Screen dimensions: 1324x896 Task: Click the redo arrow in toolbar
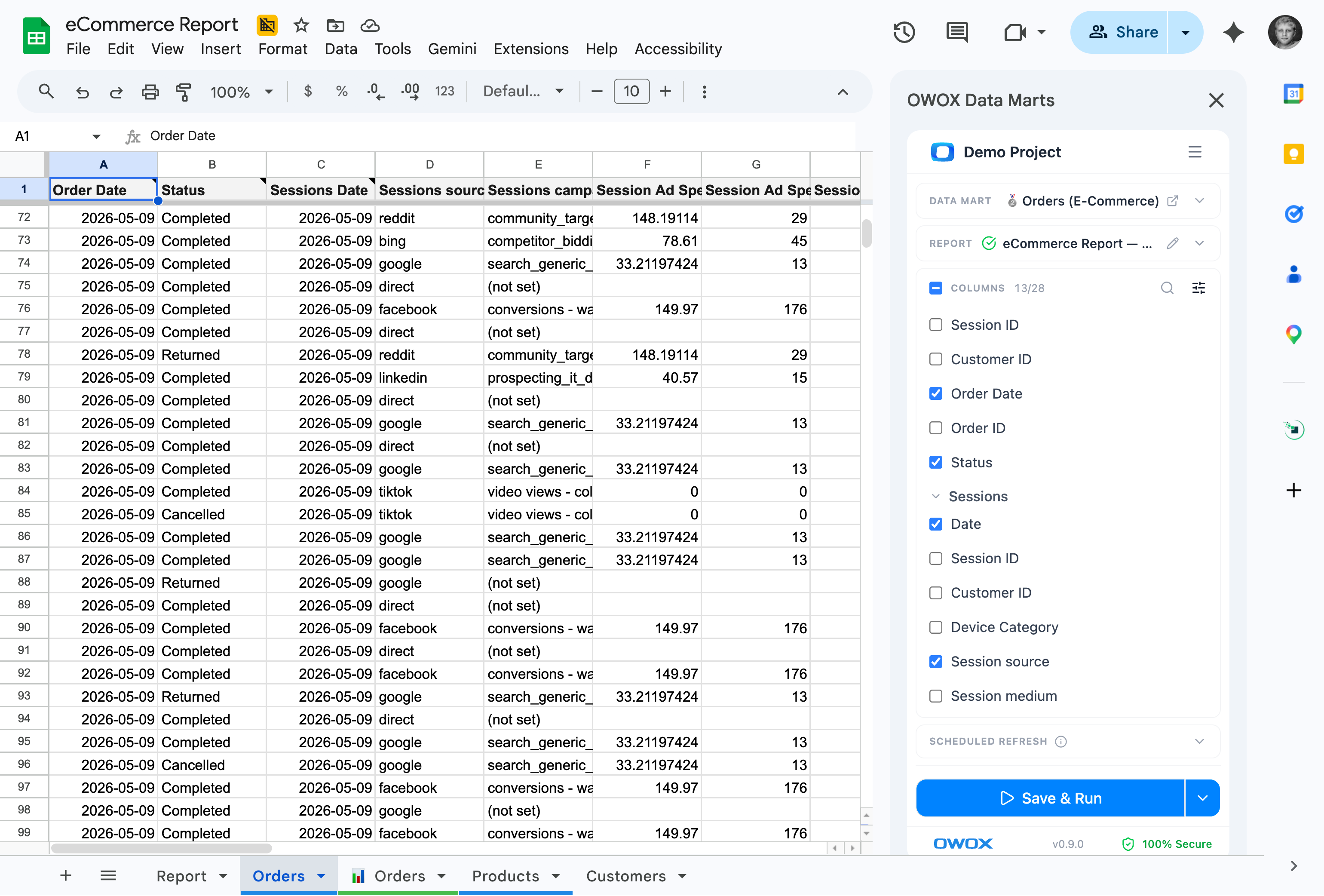pos(116,92)
